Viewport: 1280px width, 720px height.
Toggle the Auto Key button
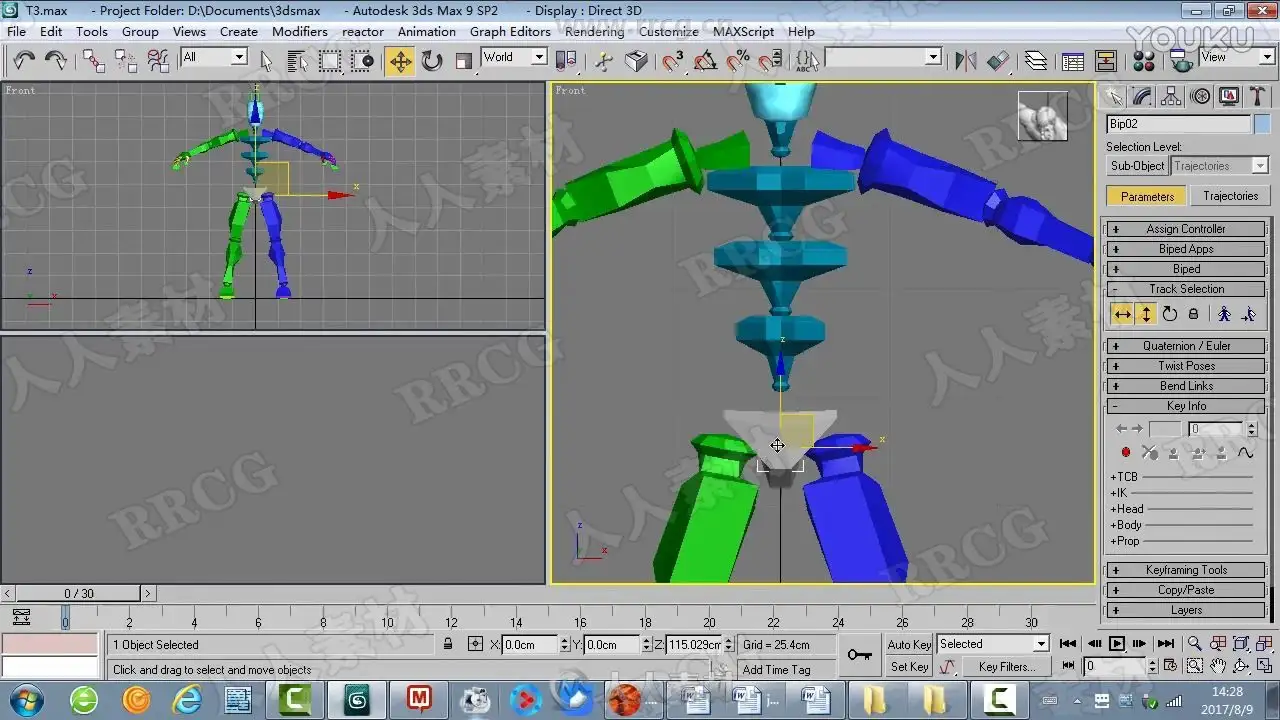[909, 645]
